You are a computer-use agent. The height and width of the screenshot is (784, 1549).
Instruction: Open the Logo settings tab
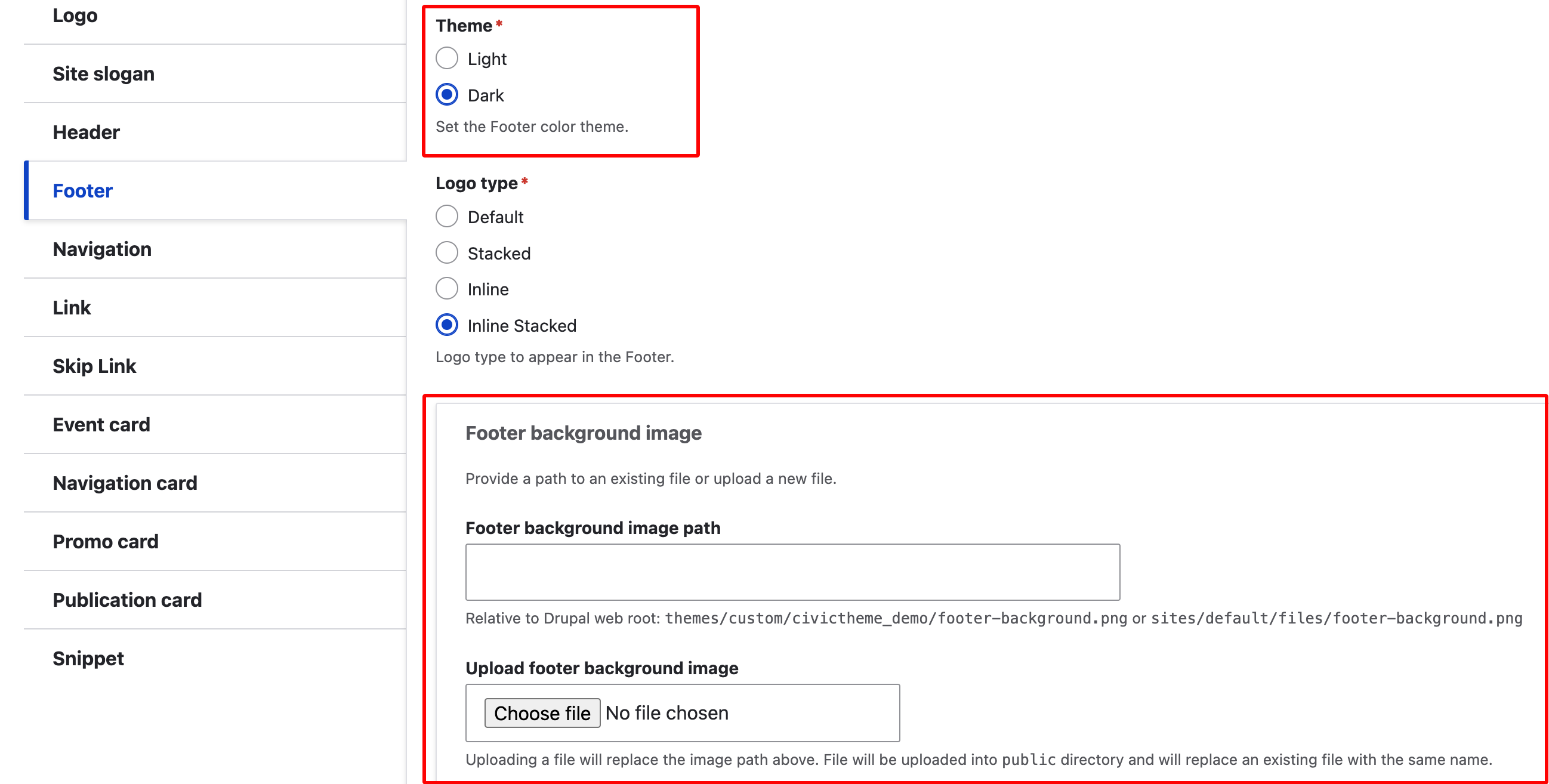tap(75, 16)
